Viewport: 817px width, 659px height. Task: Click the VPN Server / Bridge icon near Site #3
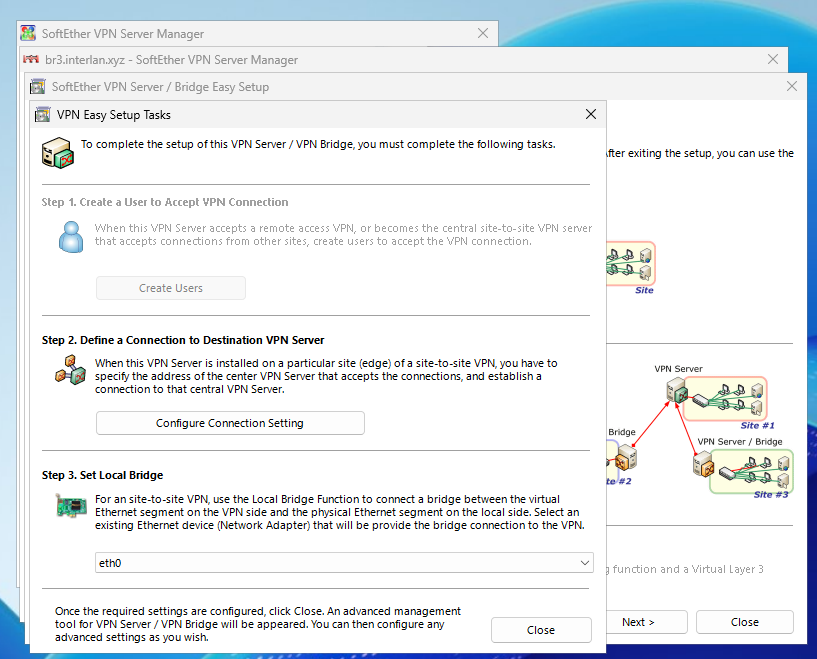tap(703, 465)
